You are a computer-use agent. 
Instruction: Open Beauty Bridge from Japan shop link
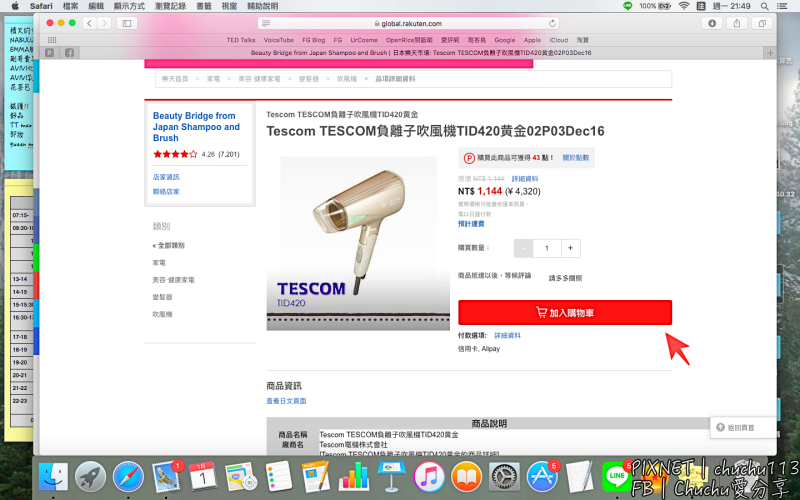pyautogui.click(x=196, y=127)
